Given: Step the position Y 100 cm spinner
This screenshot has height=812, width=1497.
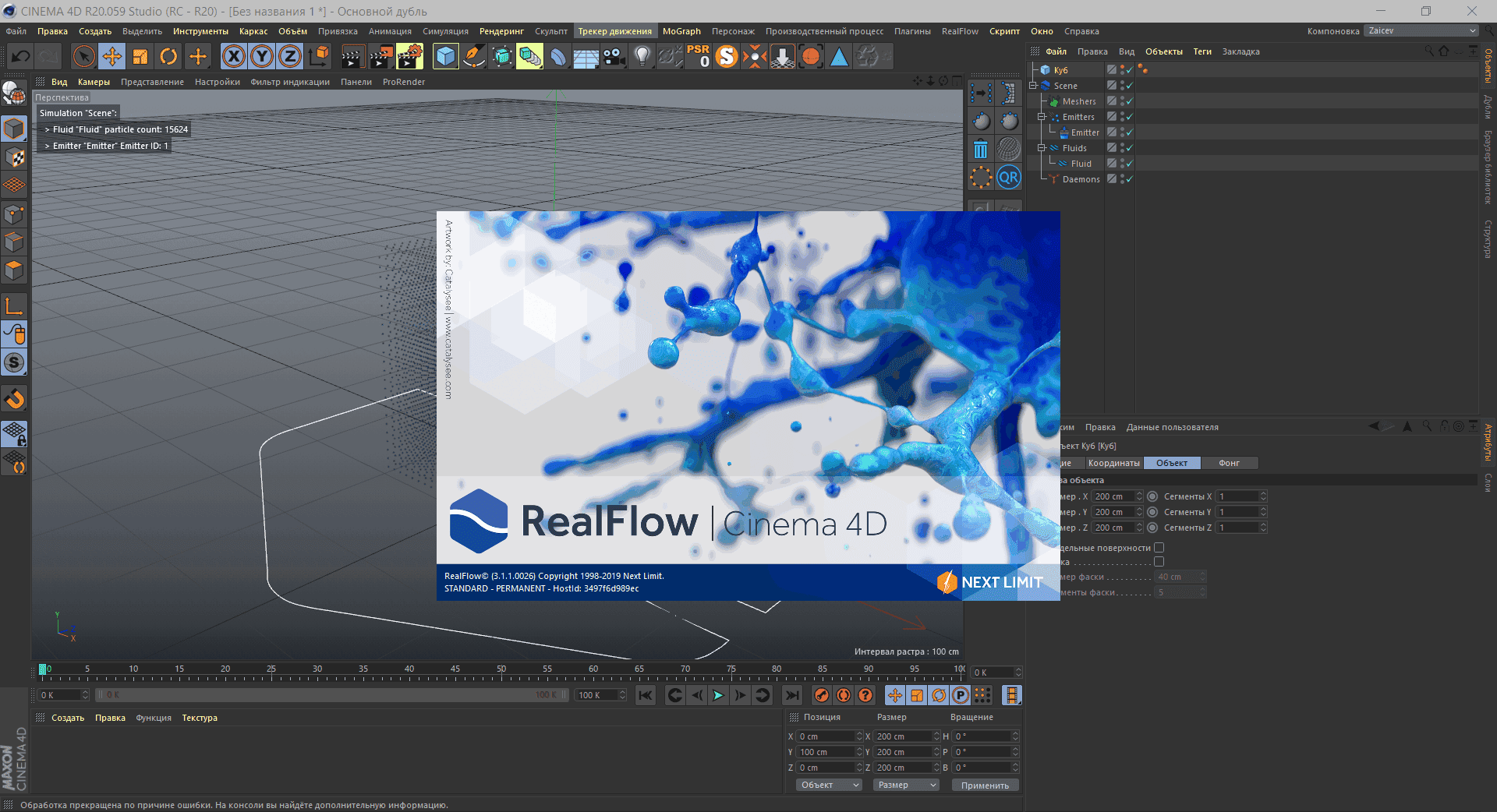Looking at the screenshot, I should point(859,752).
